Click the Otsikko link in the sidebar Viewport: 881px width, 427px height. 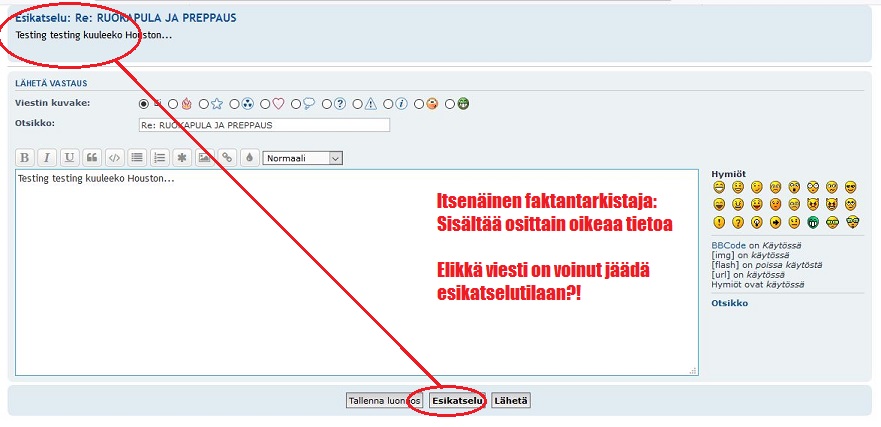pos(729,303)
